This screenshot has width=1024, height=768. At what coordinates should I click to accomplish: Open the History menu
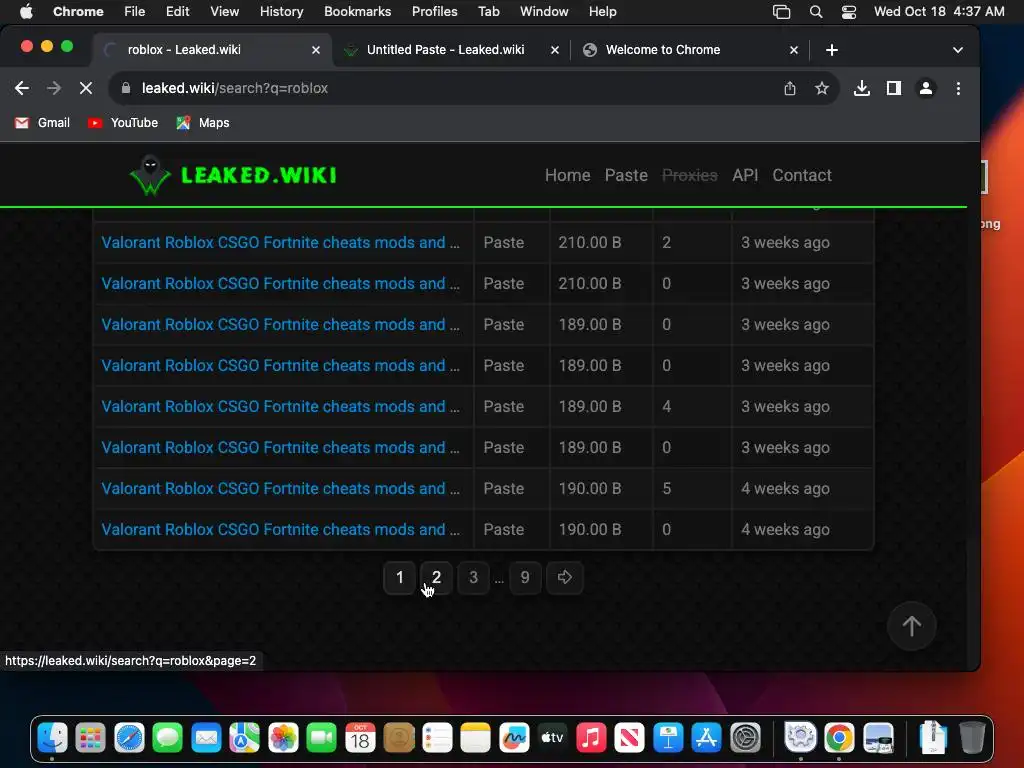(281, 11)
